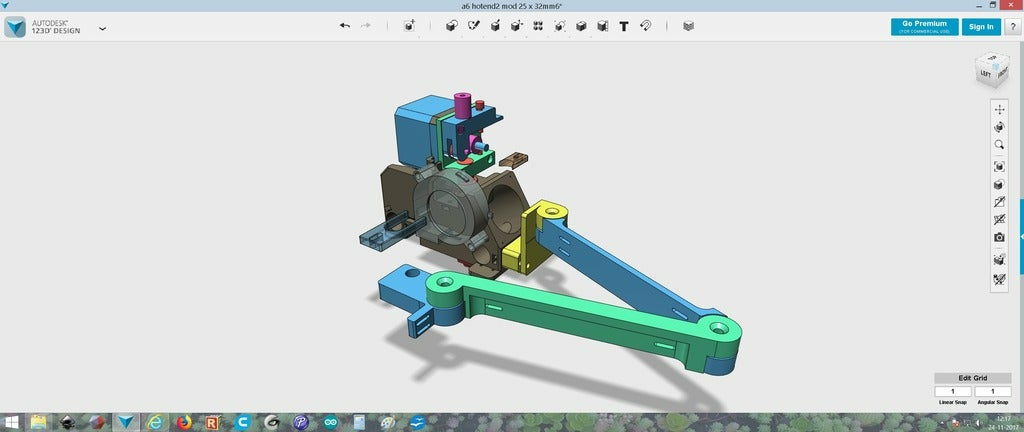Take a screenshot with camera icon

(x=999, y=238)
